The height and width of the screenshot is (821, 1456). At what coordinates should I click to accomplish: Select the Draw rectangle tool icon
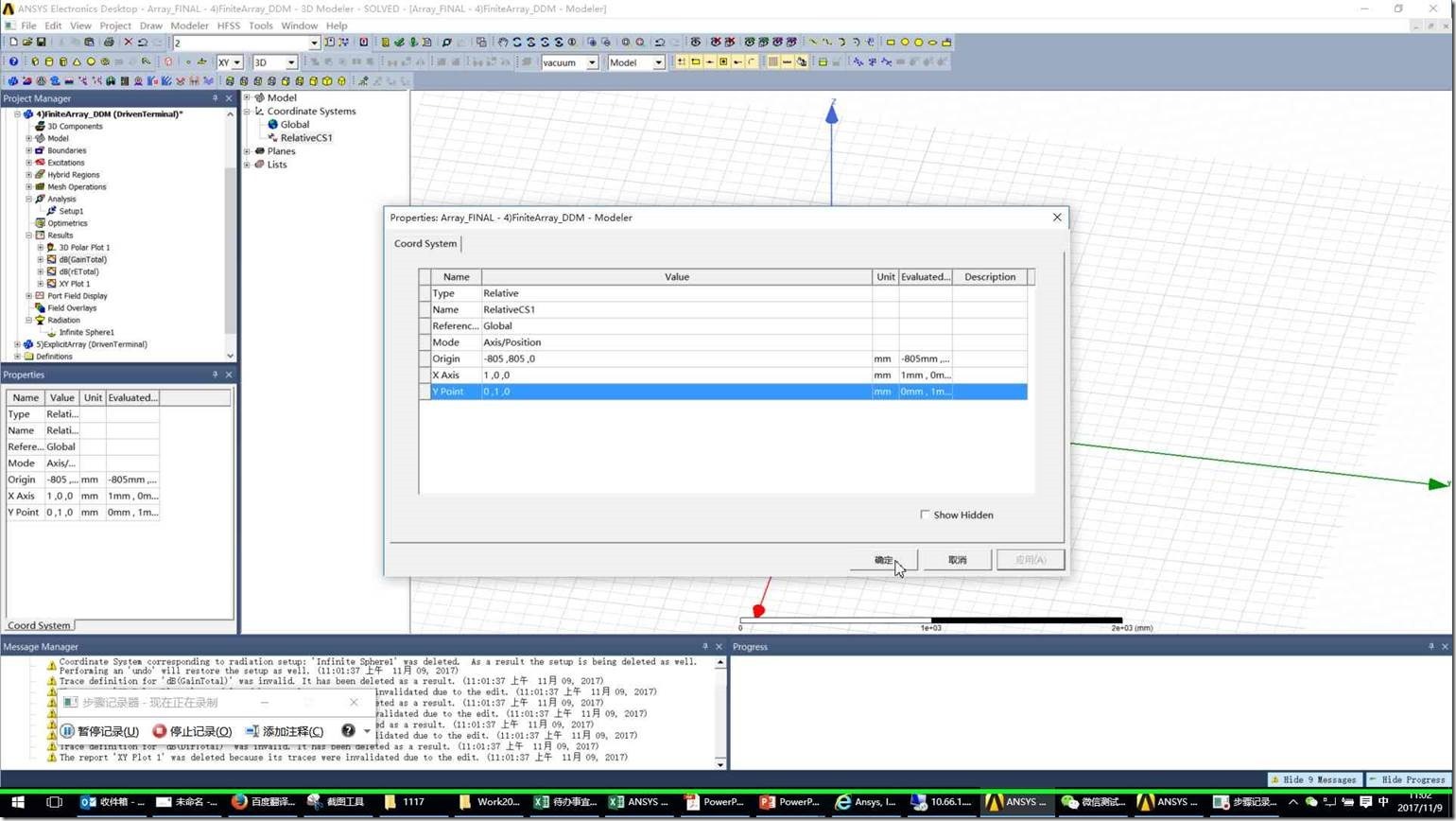890,43
